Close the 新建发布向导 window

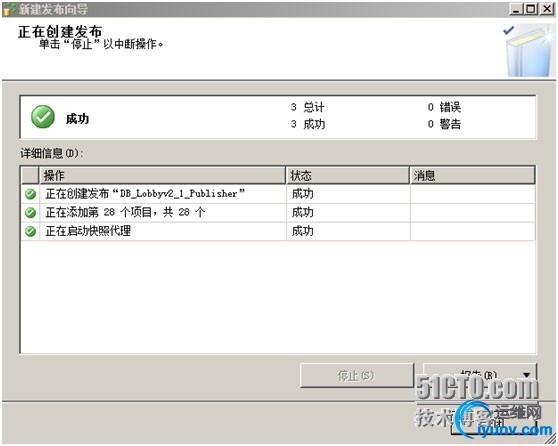point(547,9)
